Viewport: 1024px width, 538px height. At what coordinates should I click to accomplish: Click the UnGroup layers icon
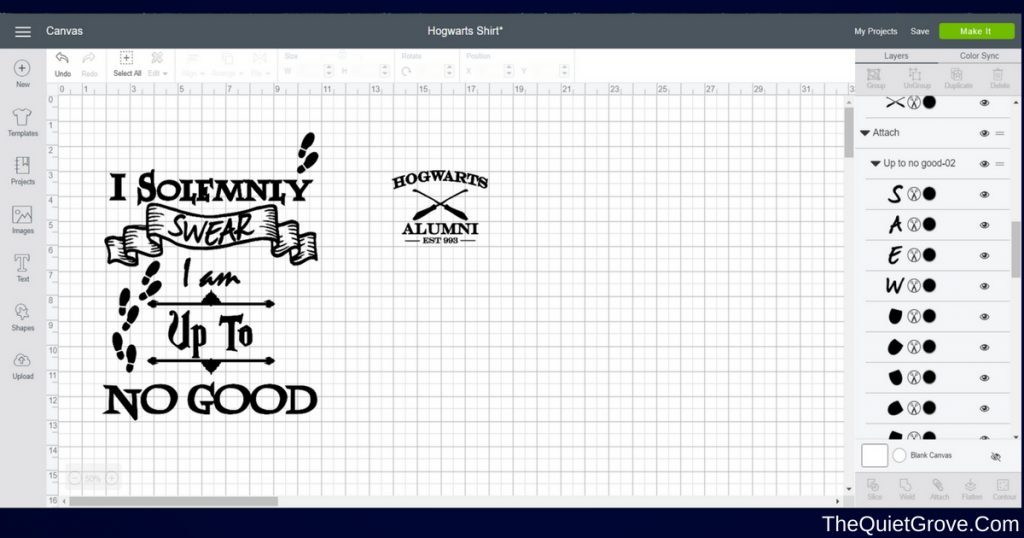916,78
